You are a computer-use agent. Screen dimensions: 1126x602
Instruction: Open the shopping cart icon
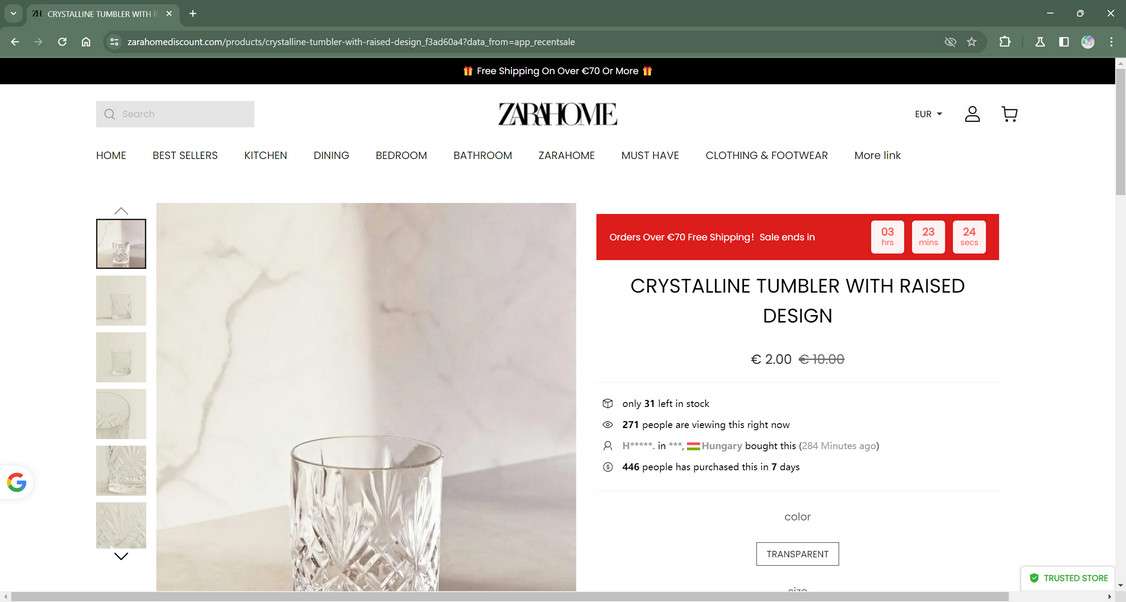click(x=1009, y=114)
